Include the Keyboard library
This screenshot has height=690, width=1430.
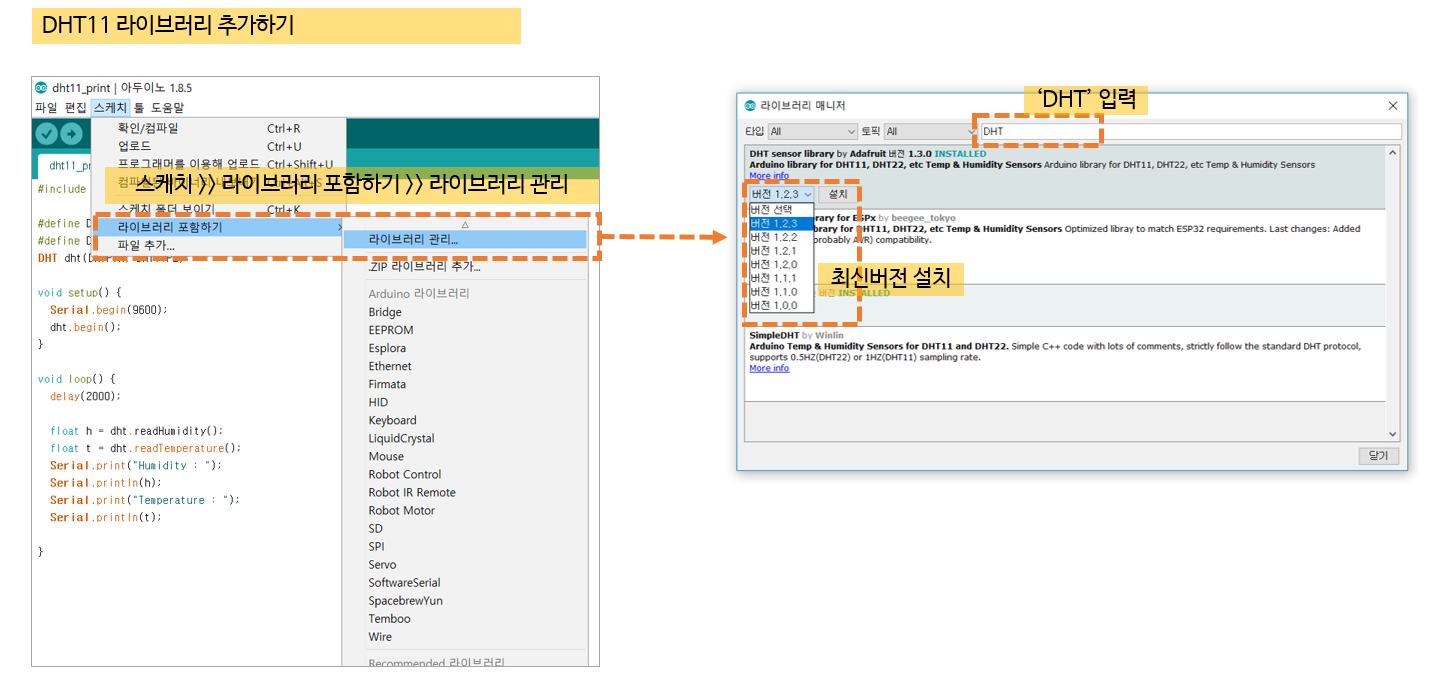tap(392, 420)
